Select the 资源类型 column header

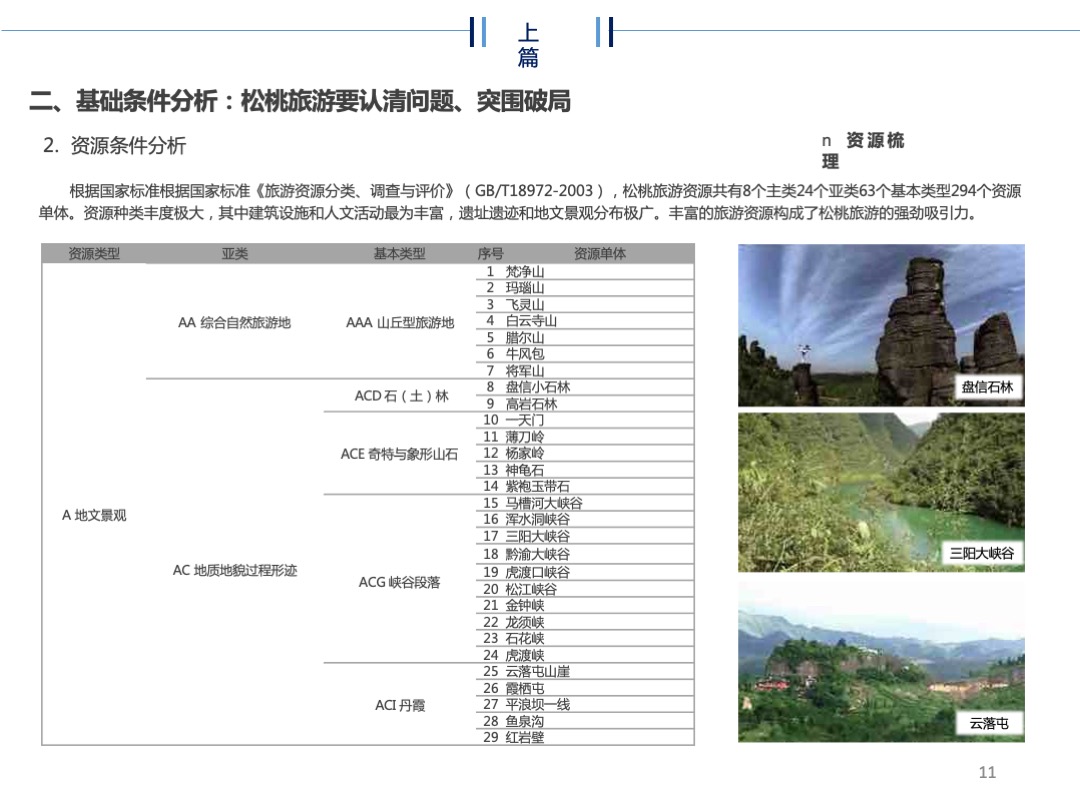pos(93,253)
